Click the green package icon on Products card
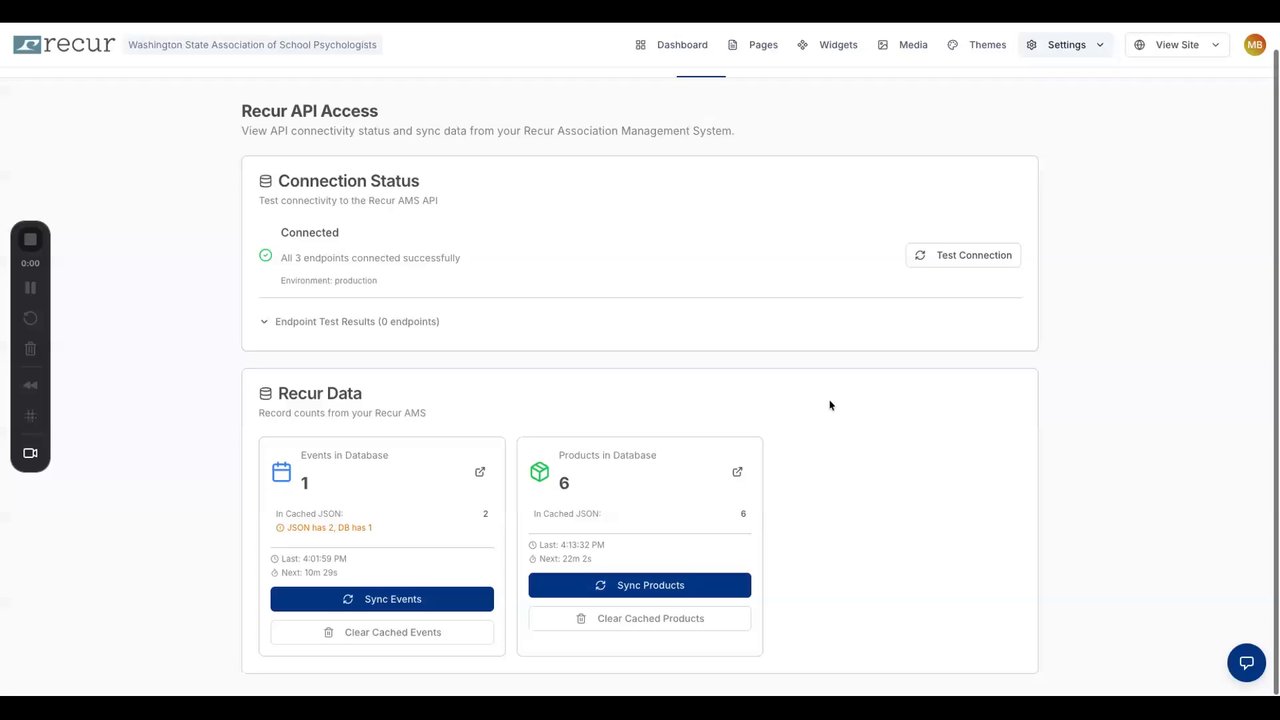Screen dimensions: 1280x720 point(540,472)
